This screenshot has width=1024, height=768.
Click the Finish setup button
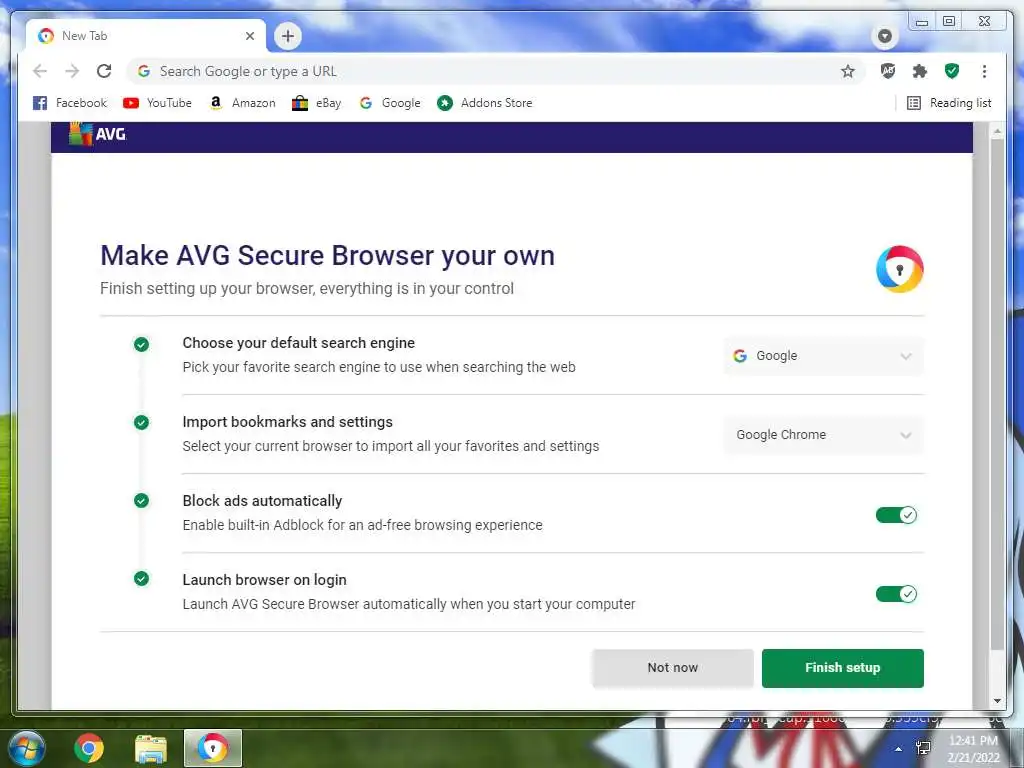[x=842, y=667]
